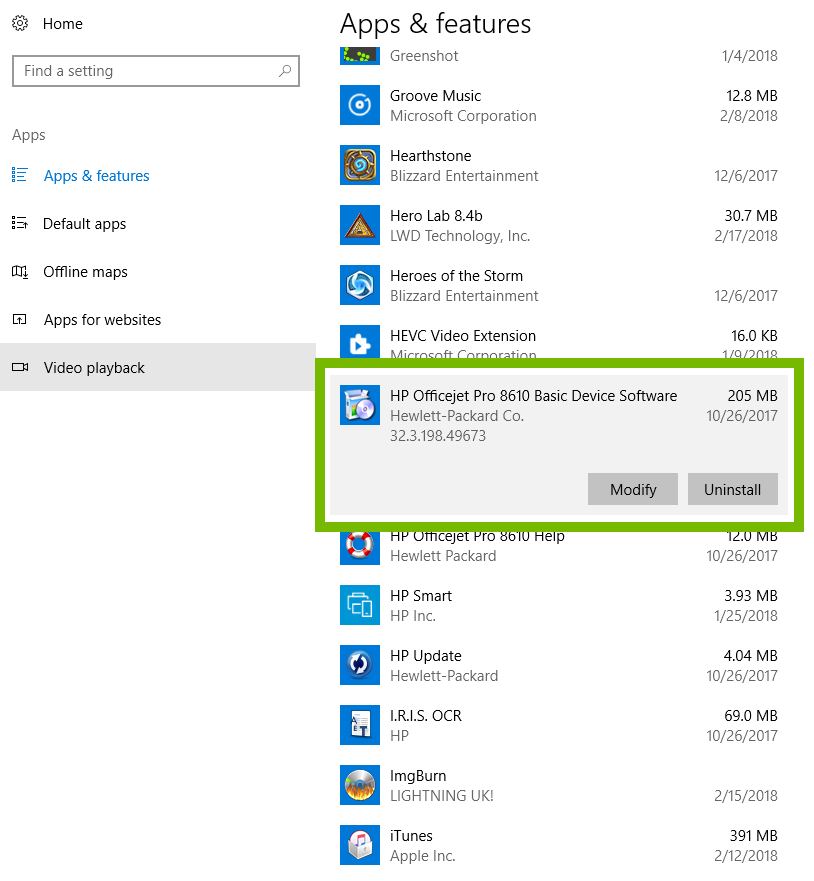The height and width of the screenshot is (881, 814).
Task: Click the Find a setting search box
Action: tap(155, 71)
